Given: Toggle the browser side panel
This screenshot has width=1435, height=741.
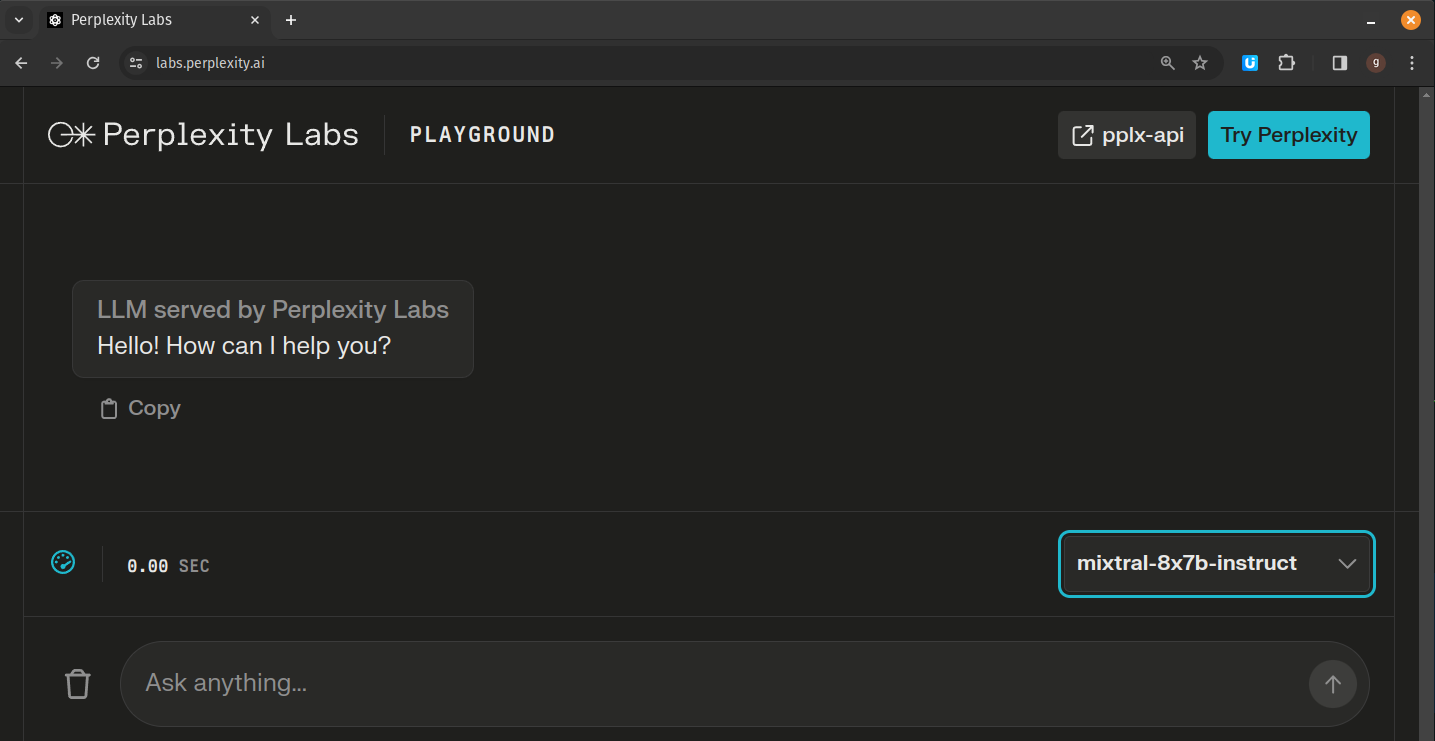Looking at the screenshot, I should 1340,63.
